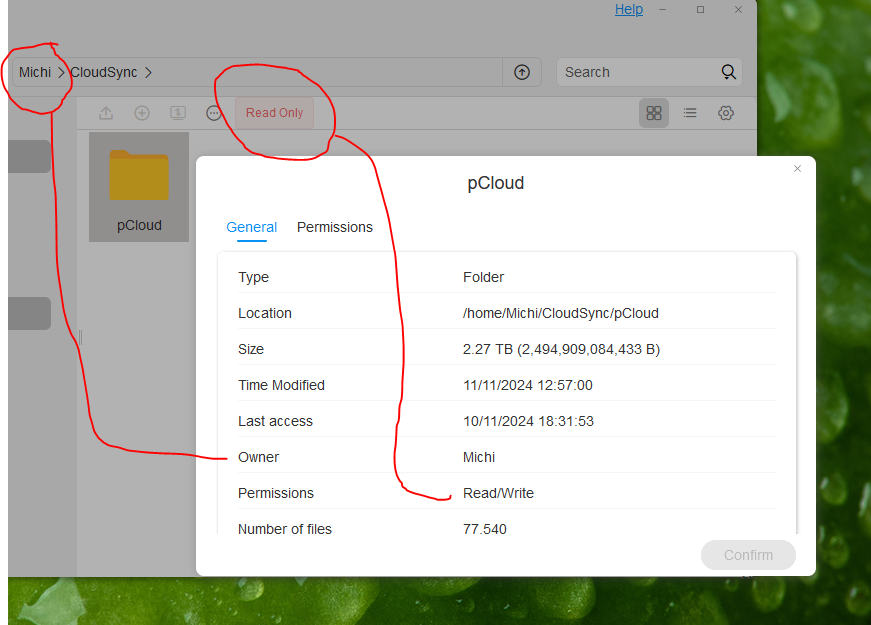871x625 pixels.
Task: Click the upload icon in the toolbar
Action: click(x=106, y=113)
